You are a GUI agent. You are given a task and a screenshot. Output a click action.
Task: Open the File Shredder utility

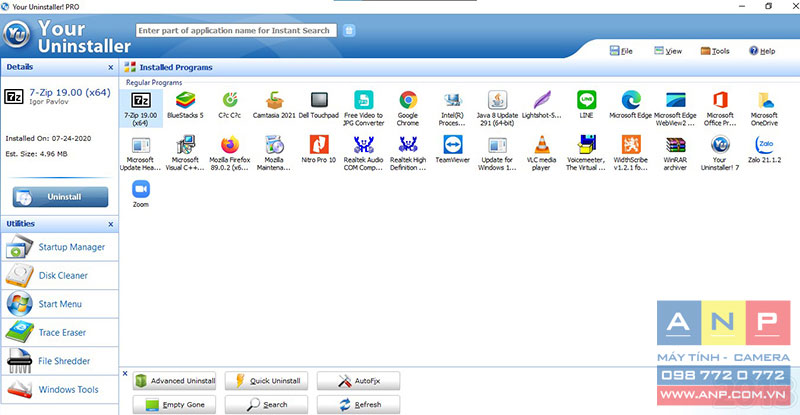[60, 361]
